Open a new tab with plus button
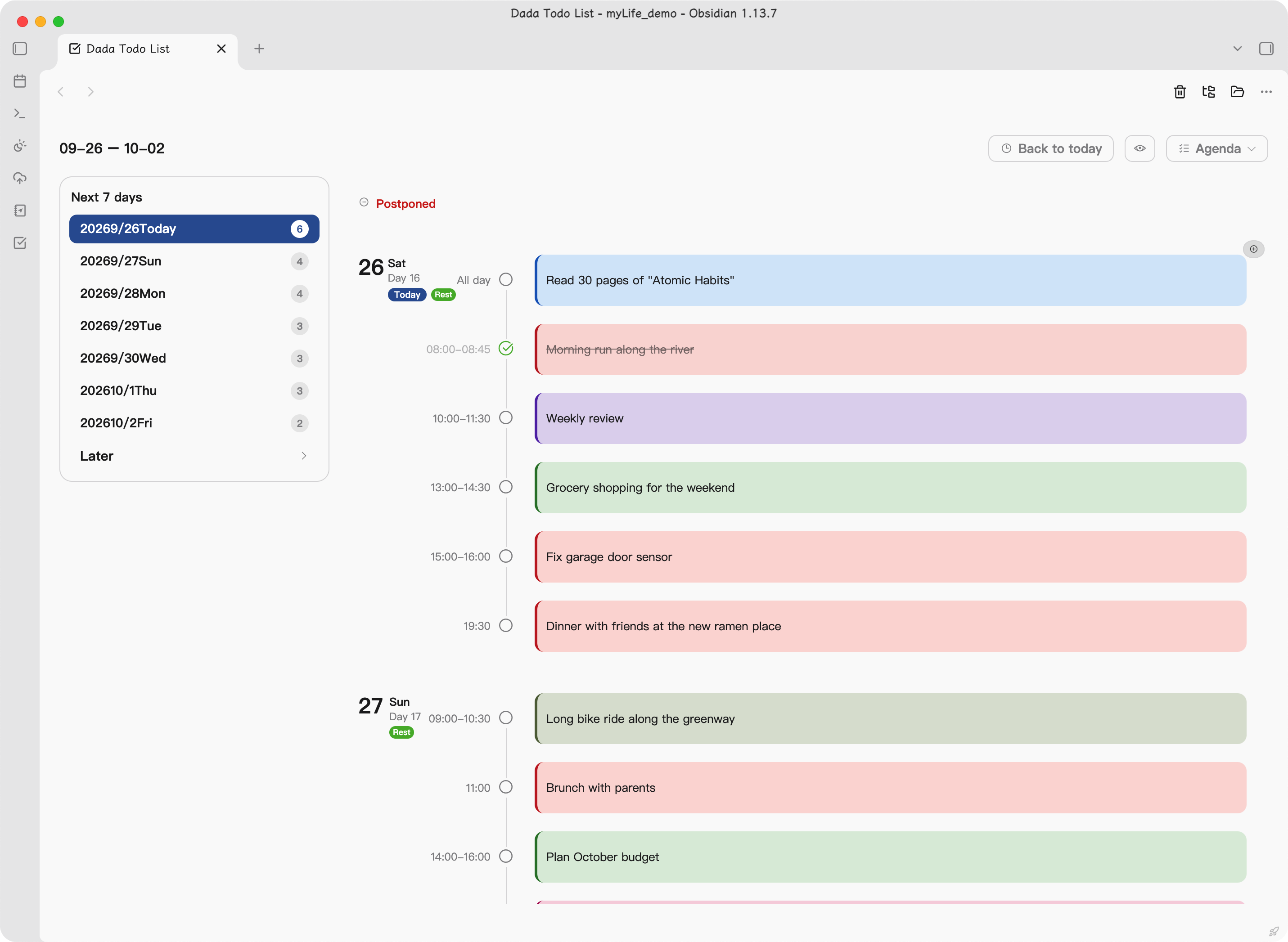This screenshot has width=1288, height=942. pyautogui.click(x=259, y=49)
